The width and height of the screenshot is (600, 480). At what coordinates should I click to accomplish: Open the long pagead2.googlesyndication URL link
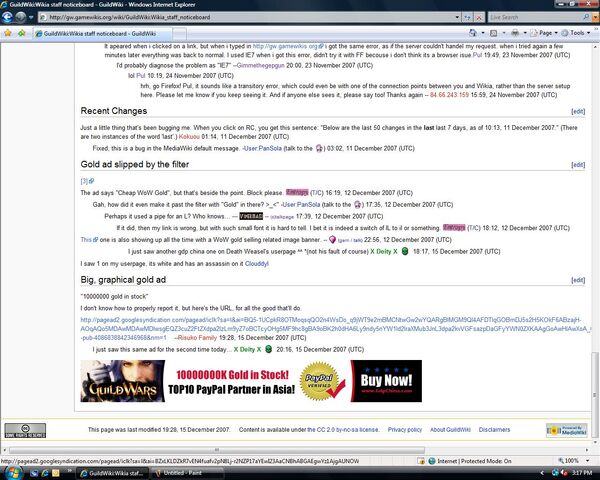pyautogui.click(x=335, y=329)
